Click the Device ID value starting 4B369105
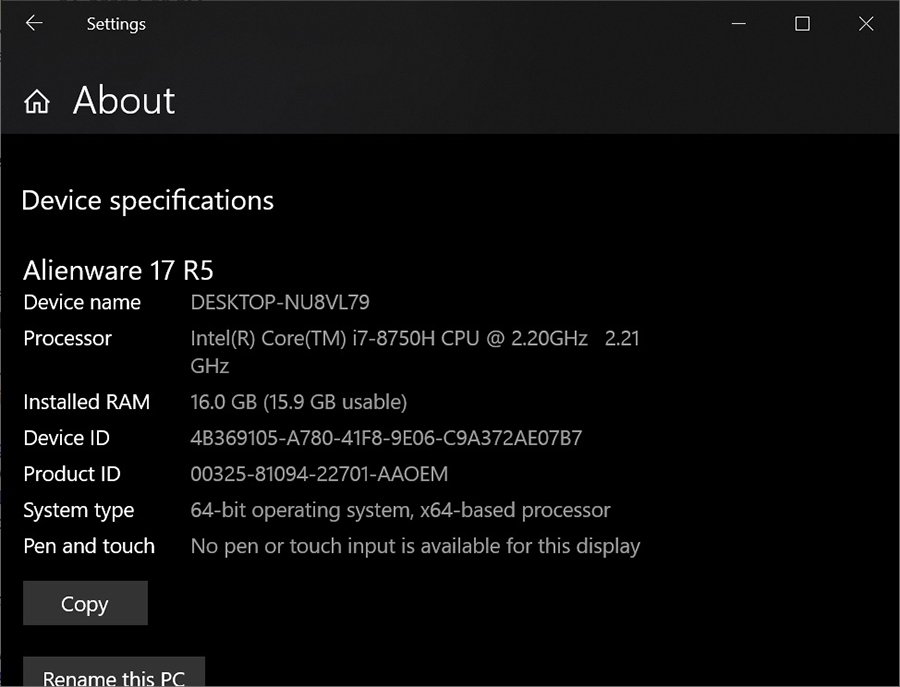Image resolution: width=900 pixels, height=687 pixels. [x=386, y=438]
